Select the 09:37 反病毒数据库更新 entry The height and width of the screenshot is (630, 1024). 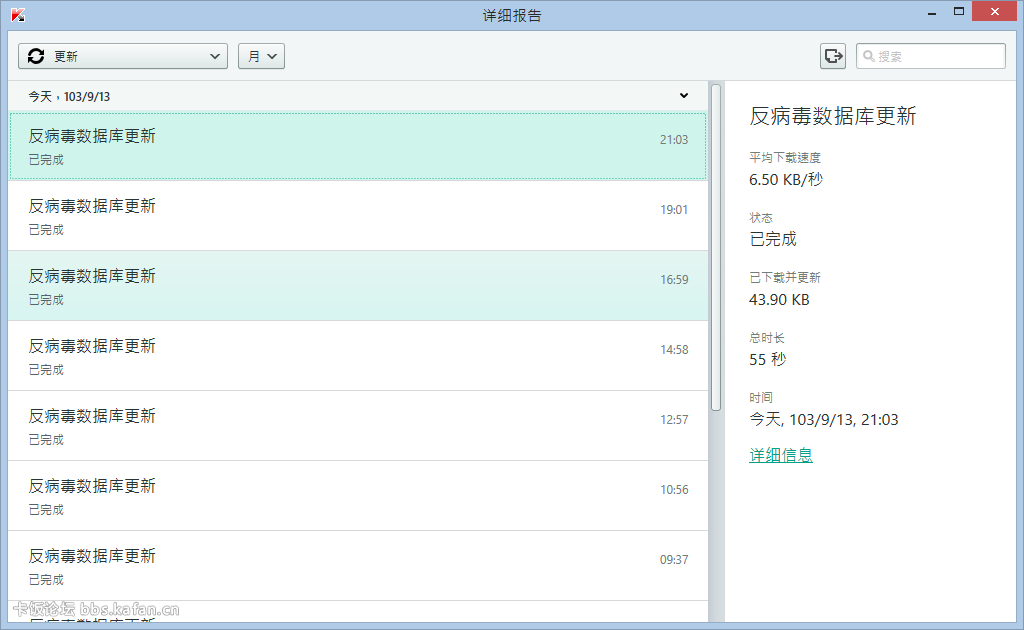click(x=358, y=565)
